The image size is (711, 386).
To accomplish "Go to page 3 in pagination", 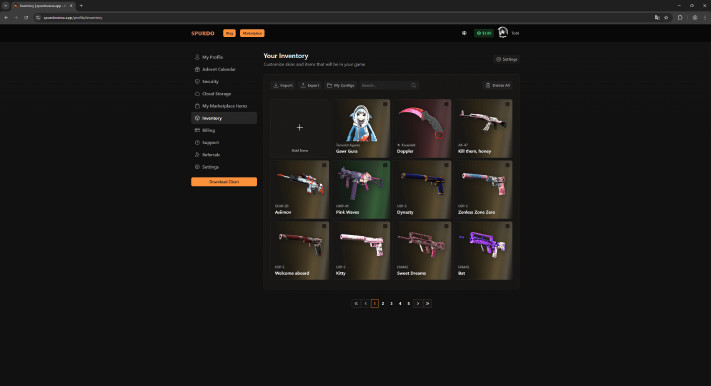I will [392, 303].
